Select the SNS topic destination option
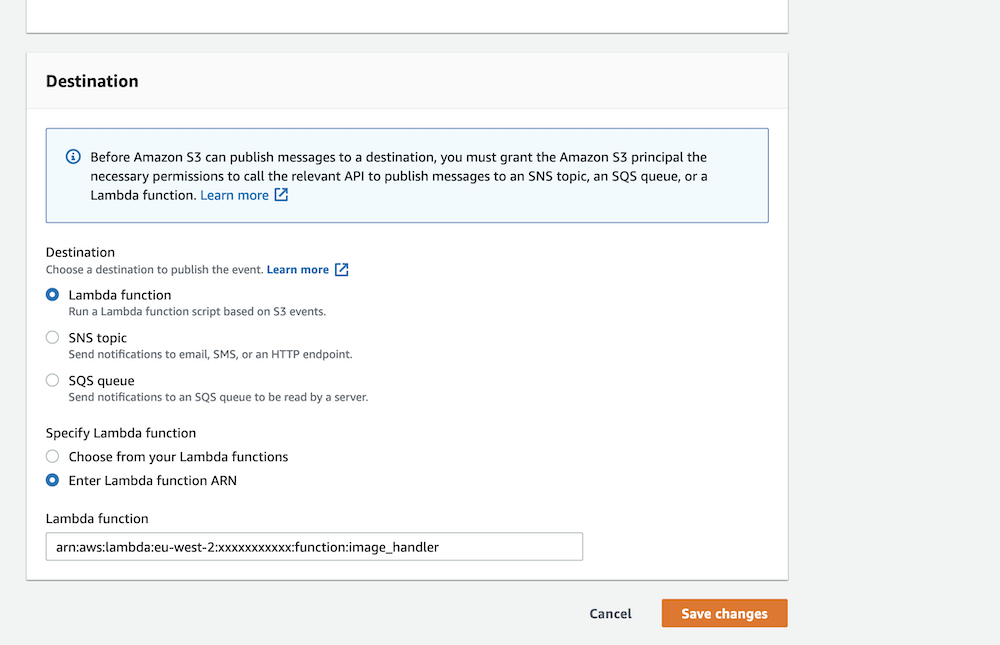The image size is (1000, 645). tap(53, 338)
